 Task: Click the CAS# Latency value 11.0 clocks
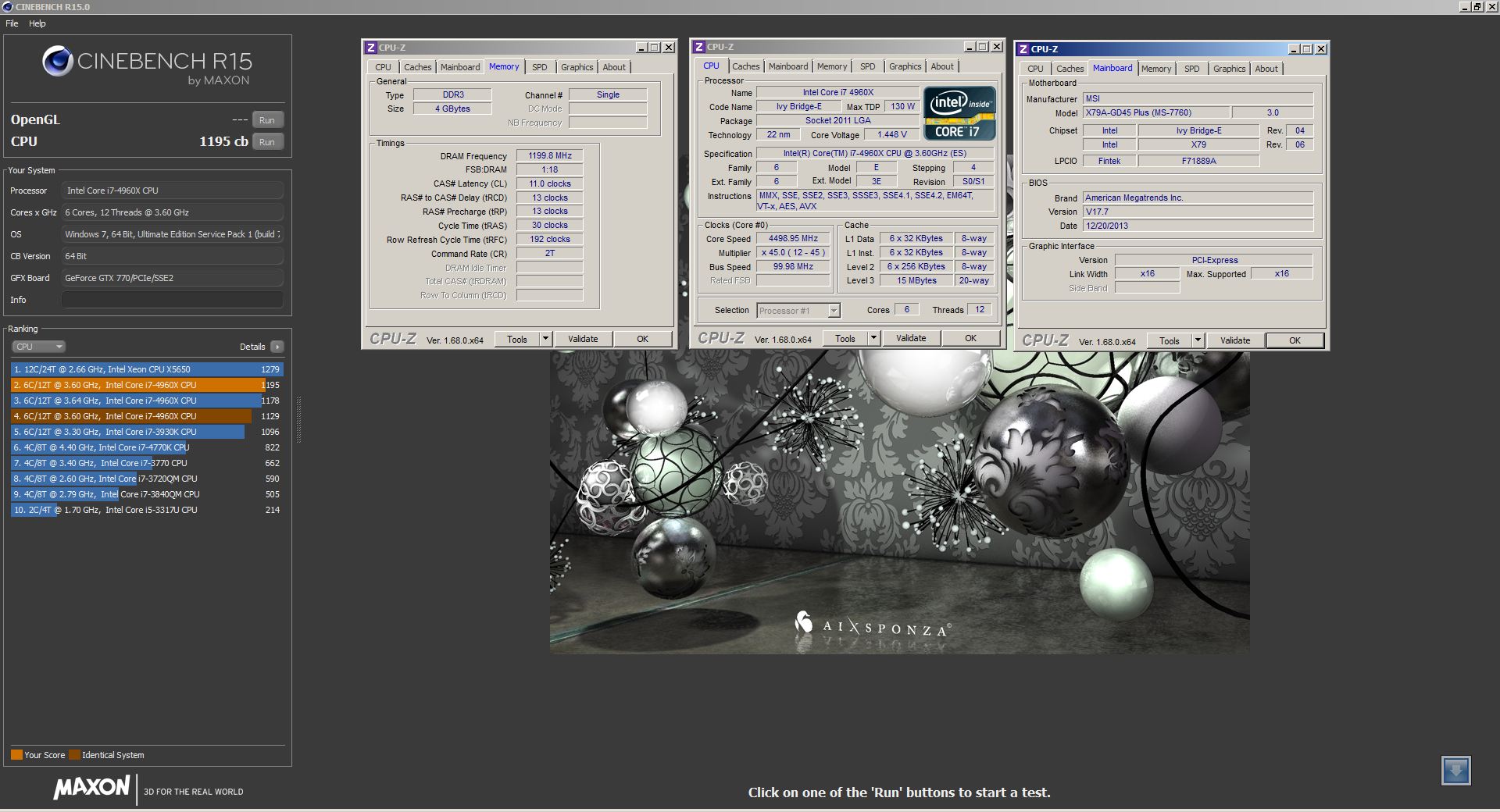(550, 183)
